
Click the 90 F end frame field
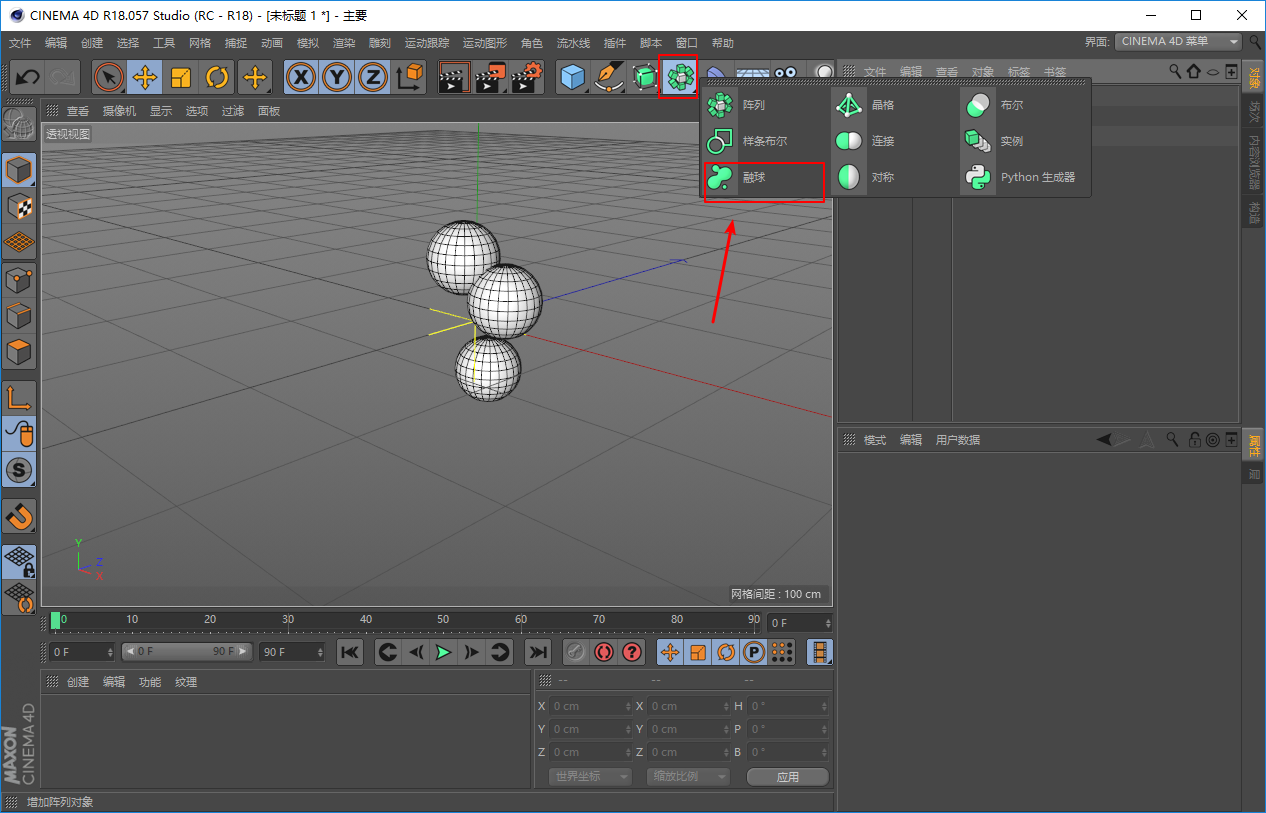[x=292, y=652]
